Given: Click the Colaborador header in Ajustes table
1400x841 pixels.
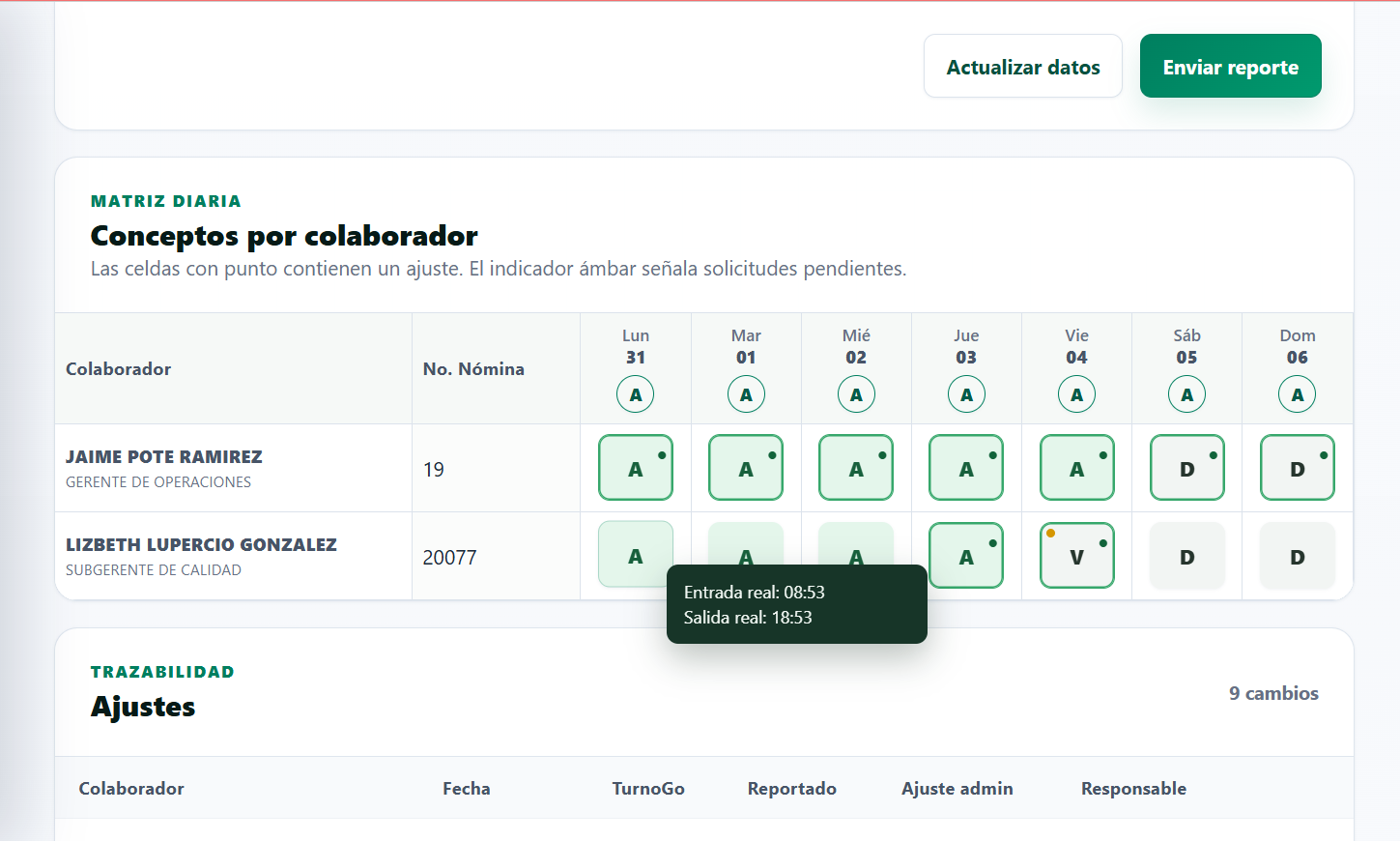Looking at the screenshot, I should click(x=131, y=788).
